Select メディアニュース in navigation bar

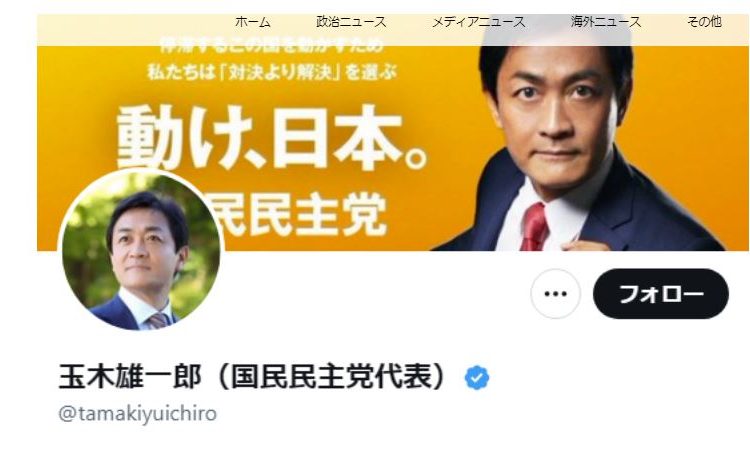(478, 22)
